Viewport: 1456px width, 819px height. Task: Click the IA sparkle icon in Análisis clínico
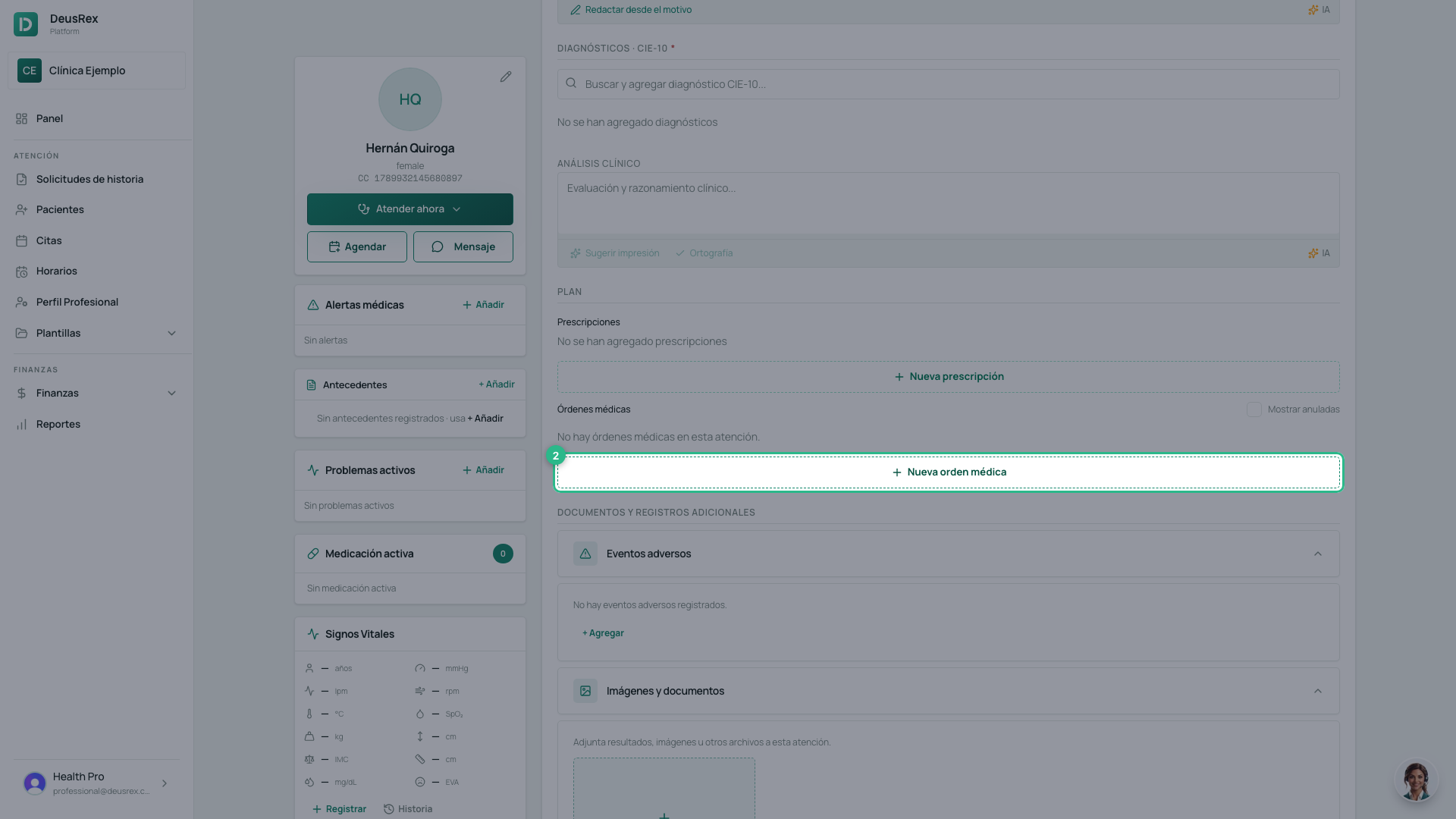[1313, 253]
